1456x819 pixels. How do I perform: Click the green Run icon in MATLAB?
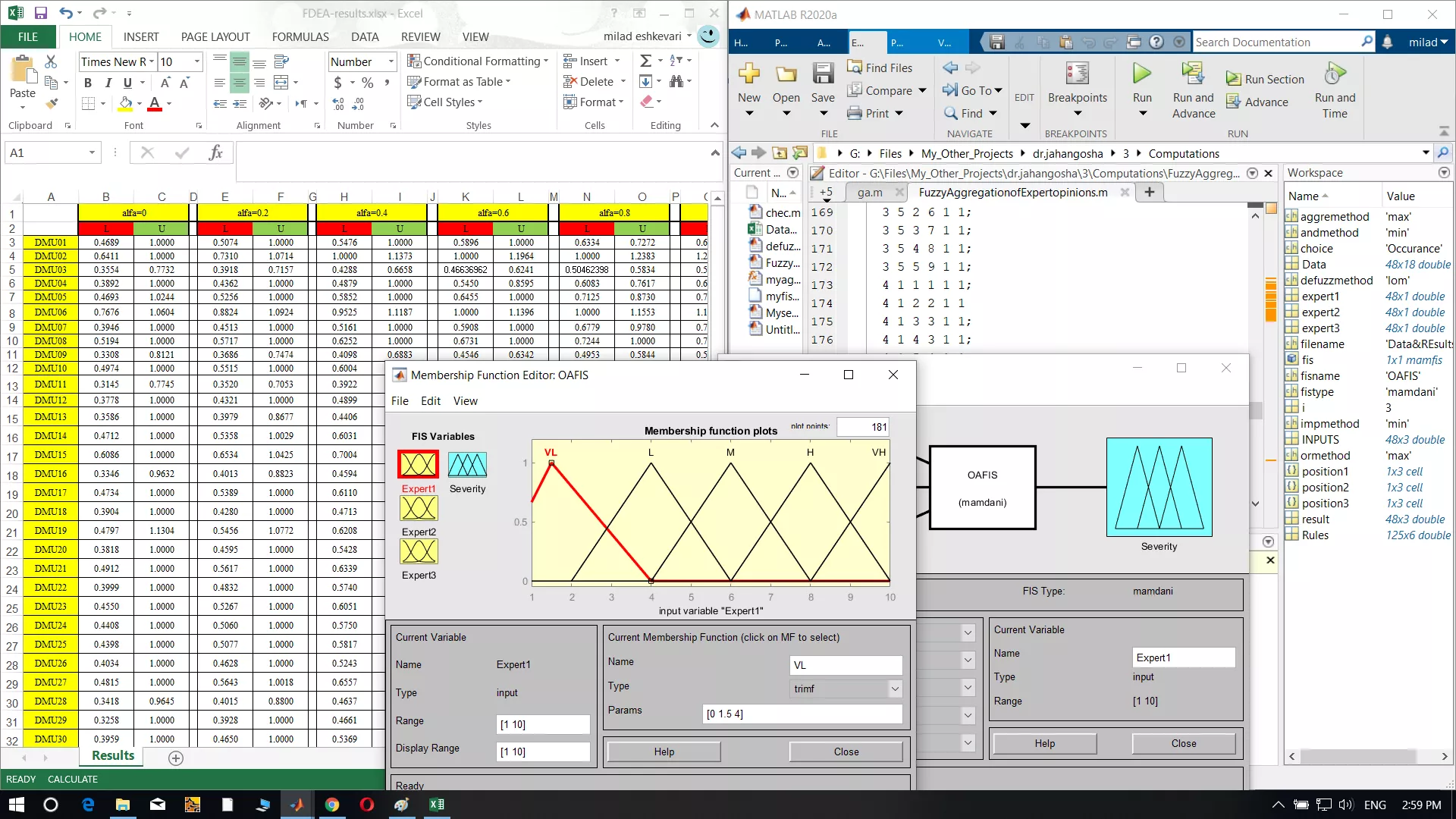[x=1141, y=74]
